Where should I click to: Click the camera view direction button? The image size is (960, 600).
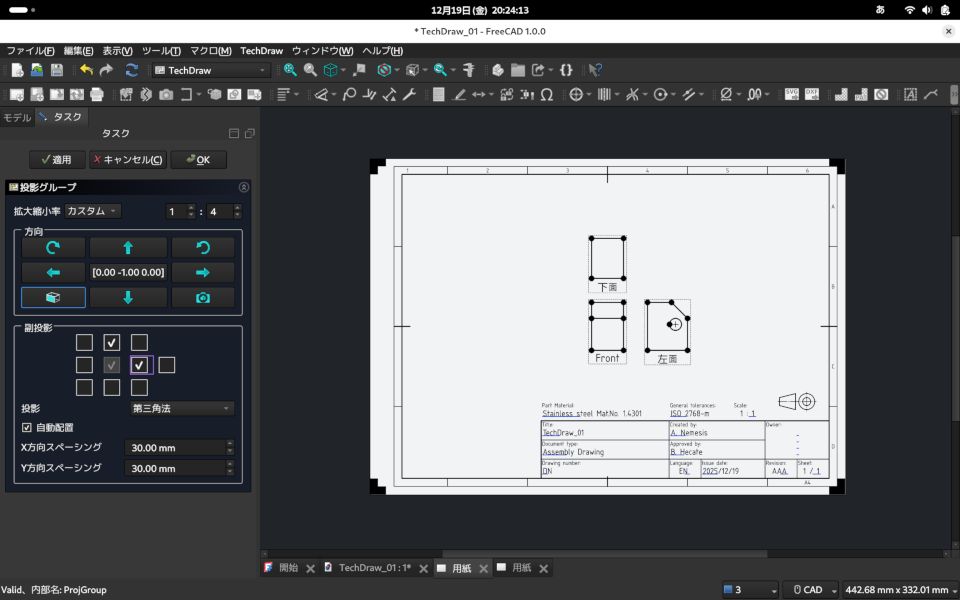click(x=203, y=298)
